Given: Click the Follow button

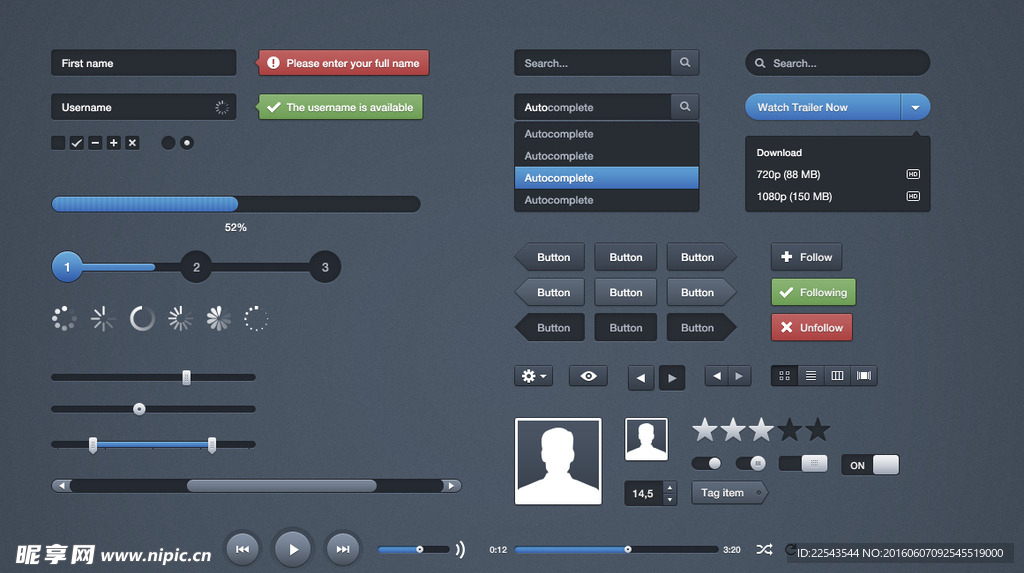Looking at the screenshot, I should click(807, 257).
